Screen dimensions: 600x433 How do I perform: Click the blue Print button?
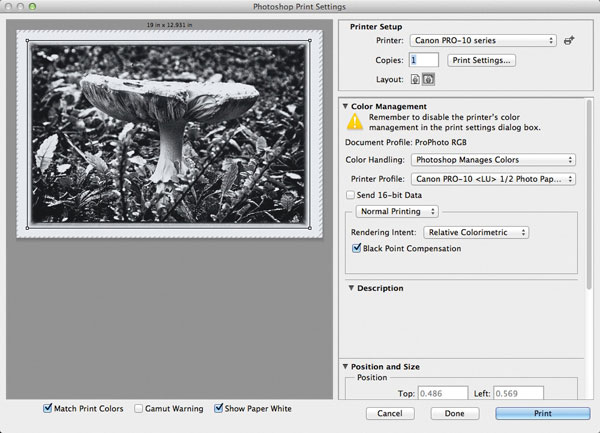click(x=543, y=413)
